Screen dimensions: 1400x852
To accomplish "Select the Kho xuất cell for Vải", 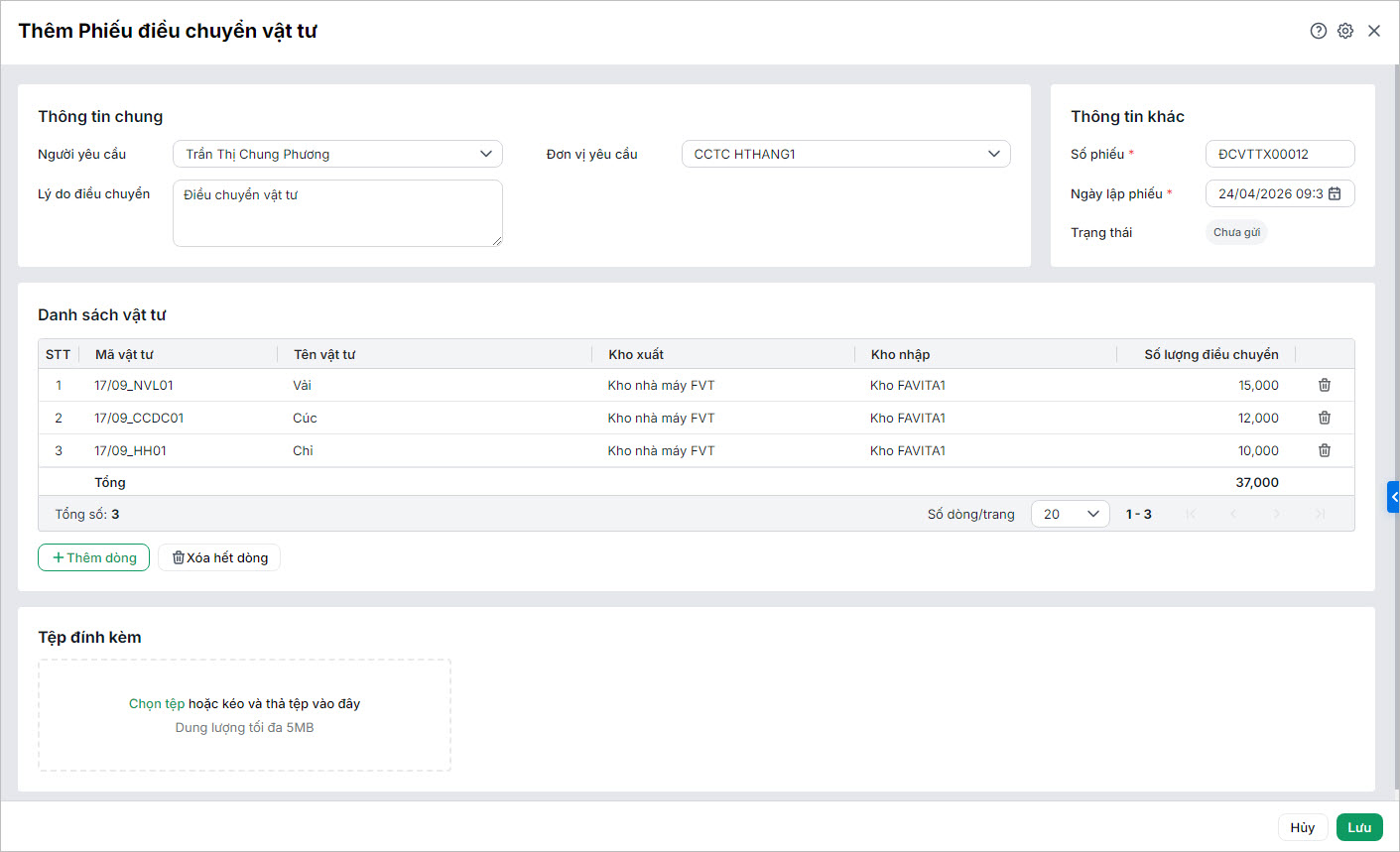I will click(661, 385).
